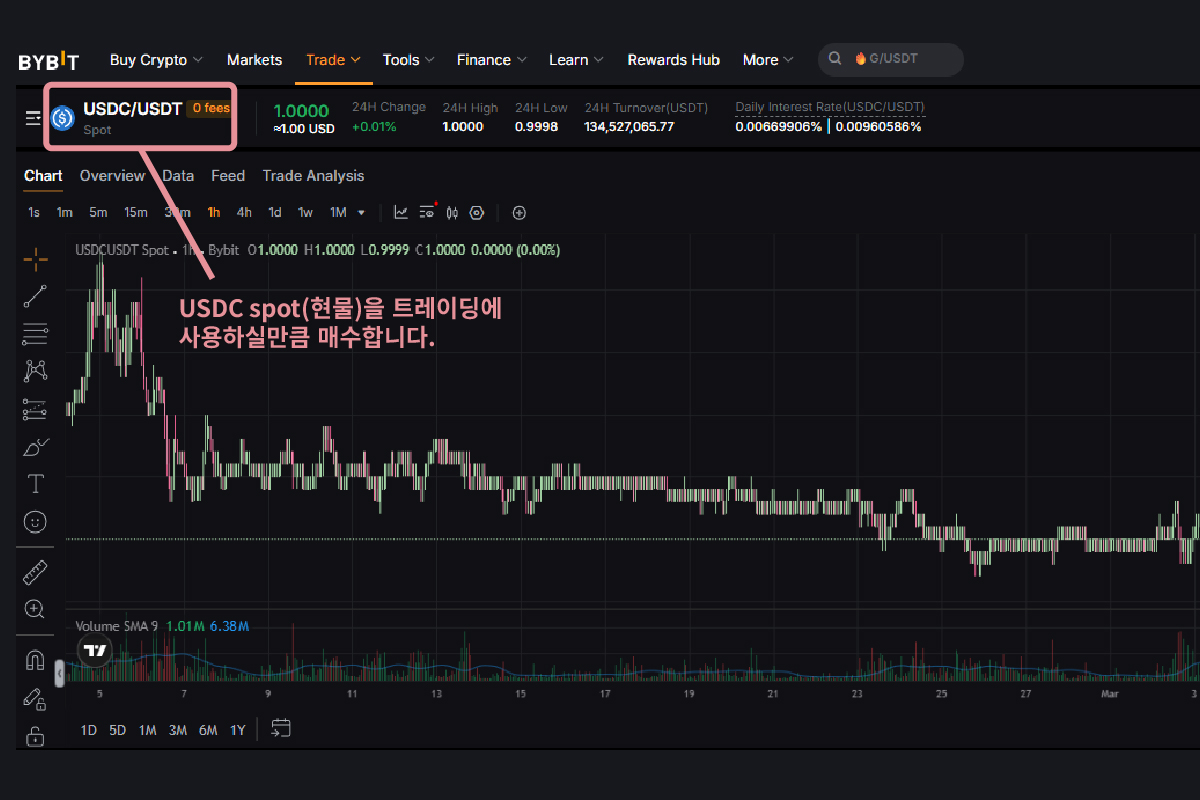Click the coin search input field

point(900,60)
